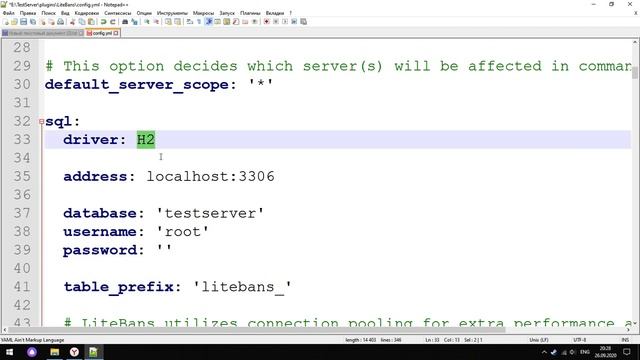Click the Open file toolbar icon

tap(14, 22)
